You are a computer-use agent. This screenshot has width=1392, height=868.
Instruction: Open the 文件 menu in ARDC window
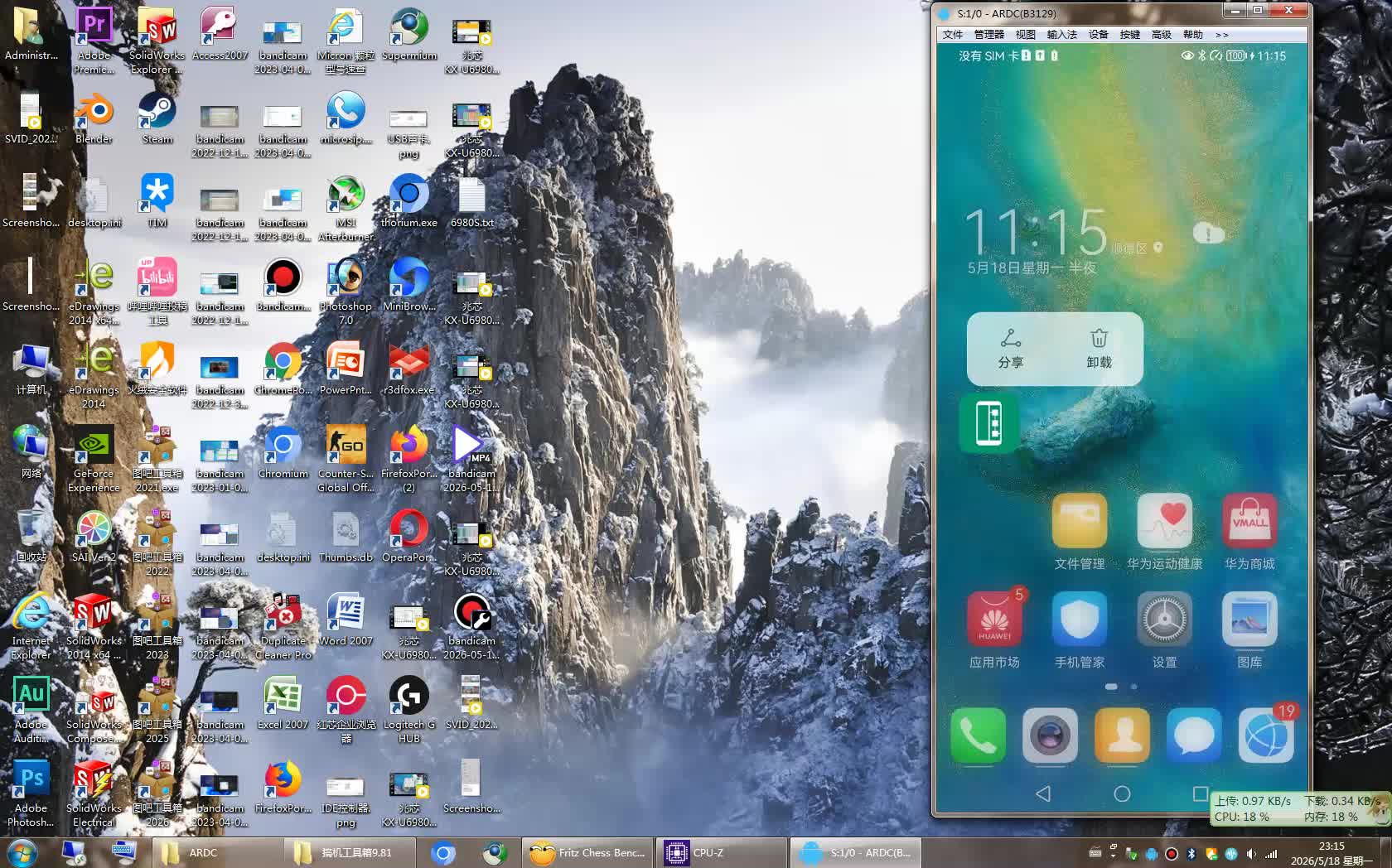pyautogui.click(x=952, y=35)
